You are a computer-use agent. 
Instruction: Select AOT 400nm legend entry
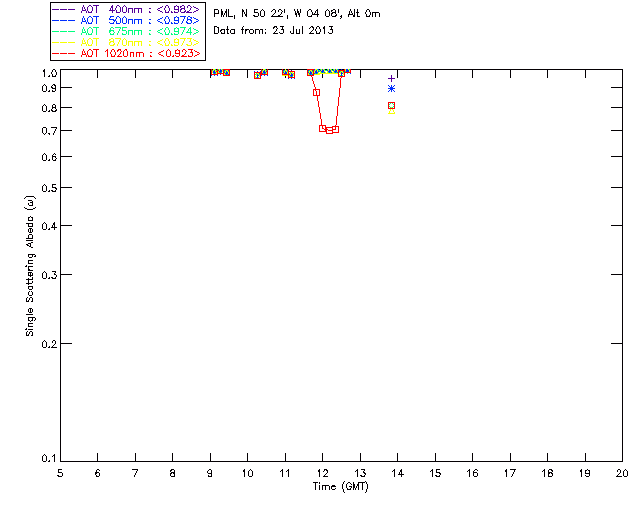point(126,9)
